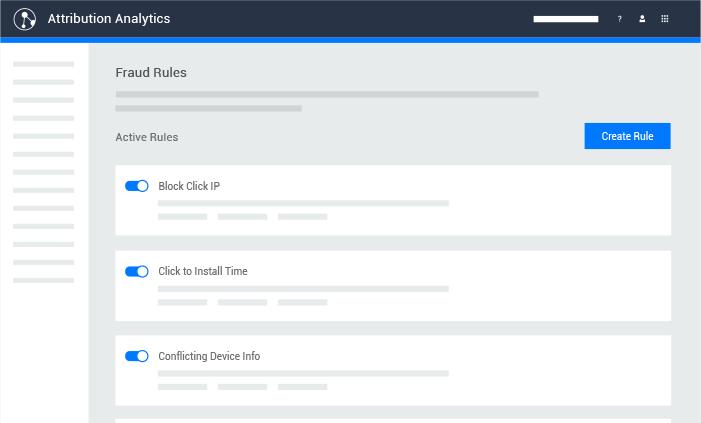
Task: Click the Block Click IP rule card body
Action: point(393,200)
